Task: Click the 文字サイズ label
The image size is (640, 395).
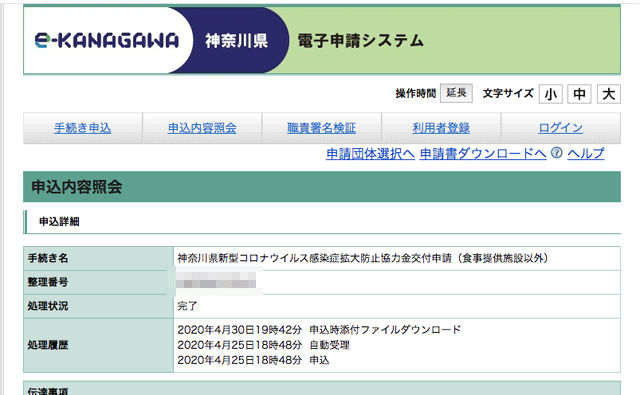Action: pos(508,93)
